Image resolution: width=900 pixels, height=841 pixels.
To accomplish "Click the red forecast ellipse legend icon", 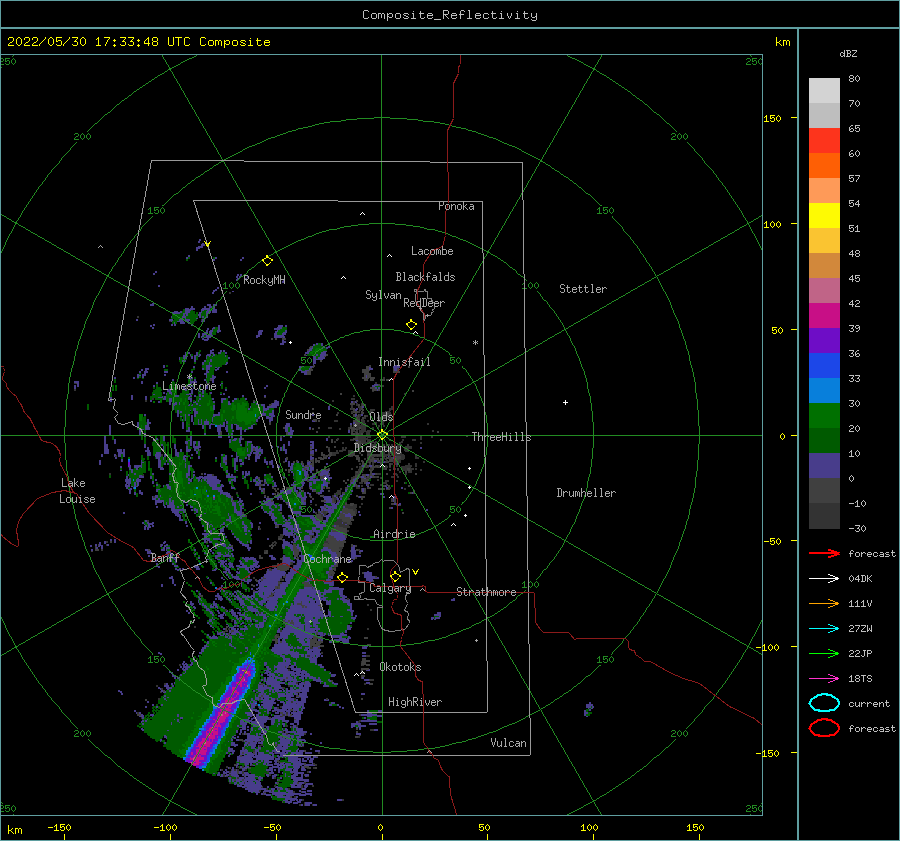I will point(824,728).
